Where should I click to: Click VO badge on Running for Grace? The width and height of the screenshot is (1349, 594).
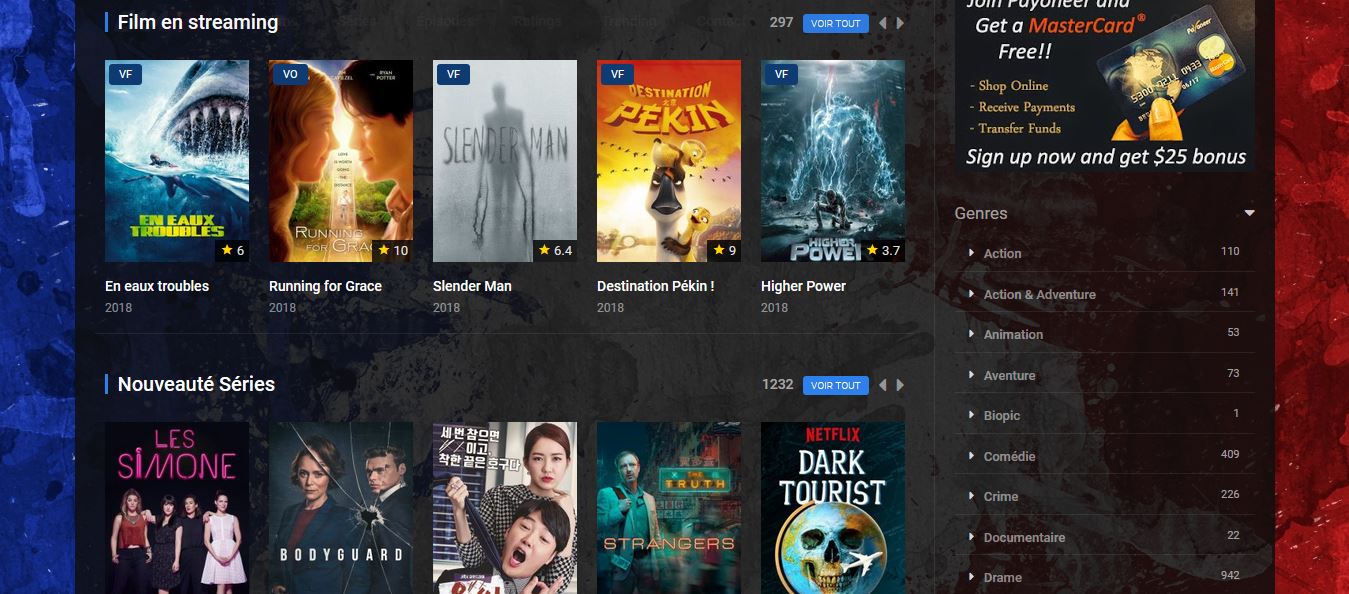tap(290, 74)
